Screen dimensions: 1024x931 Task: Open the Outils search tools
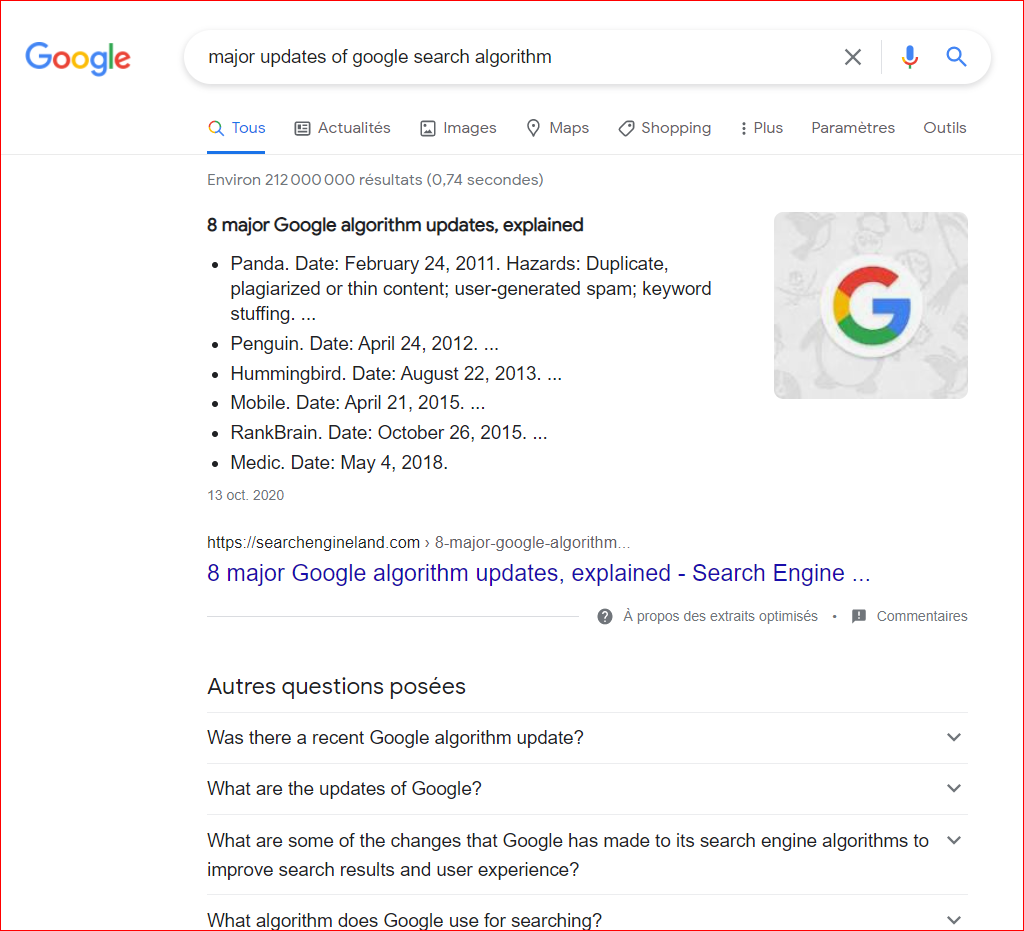click(945, 128)
